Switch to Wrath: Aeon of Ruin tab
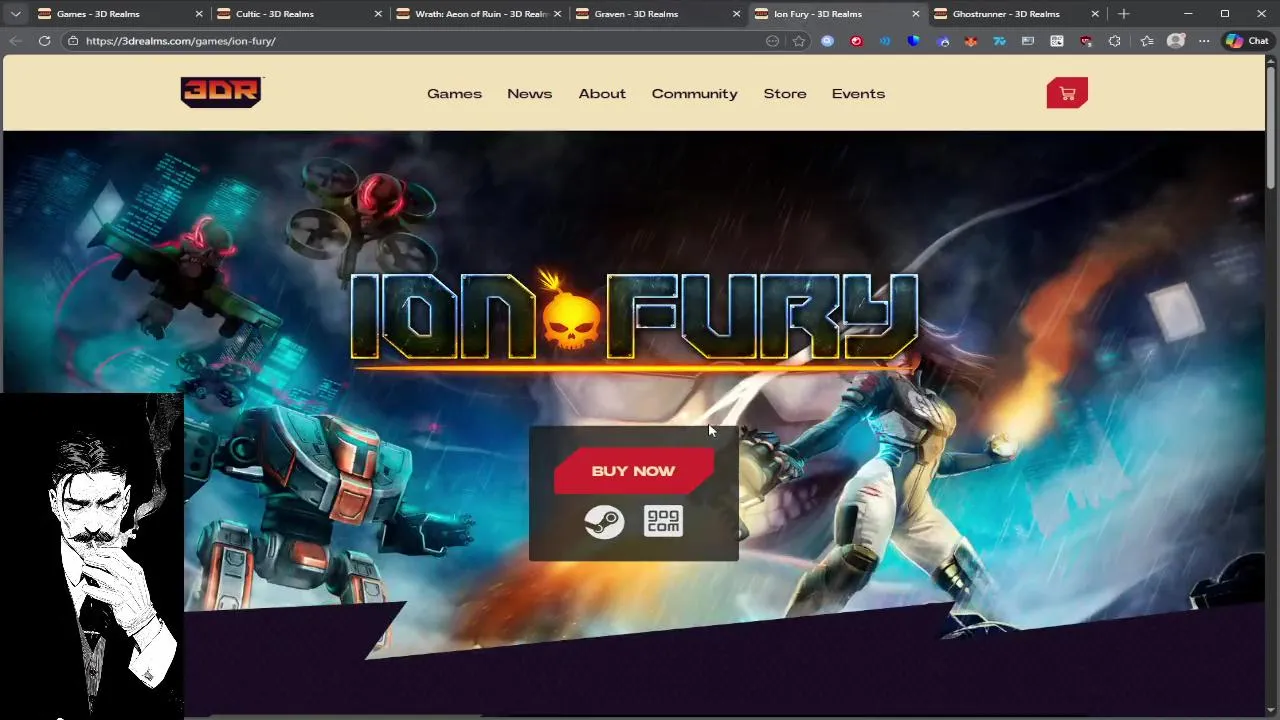1280x720 pixels. [478, 14]
